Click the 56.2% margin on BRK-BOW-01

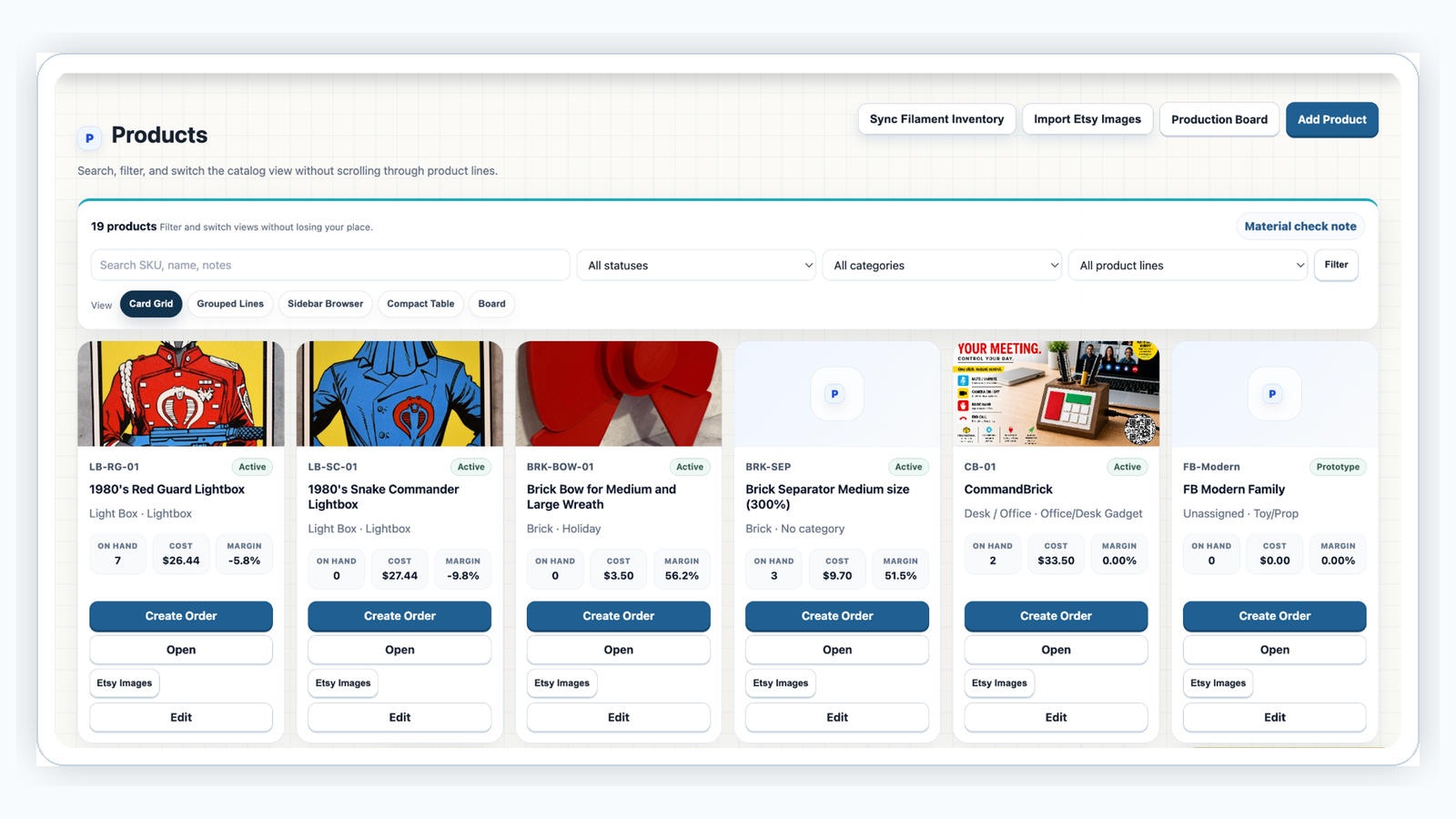click(x=682, y=576)
